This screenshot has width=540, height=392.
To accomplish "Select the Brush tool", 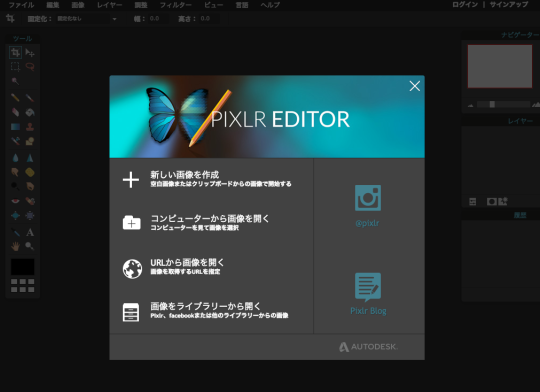I will point(30,98).
